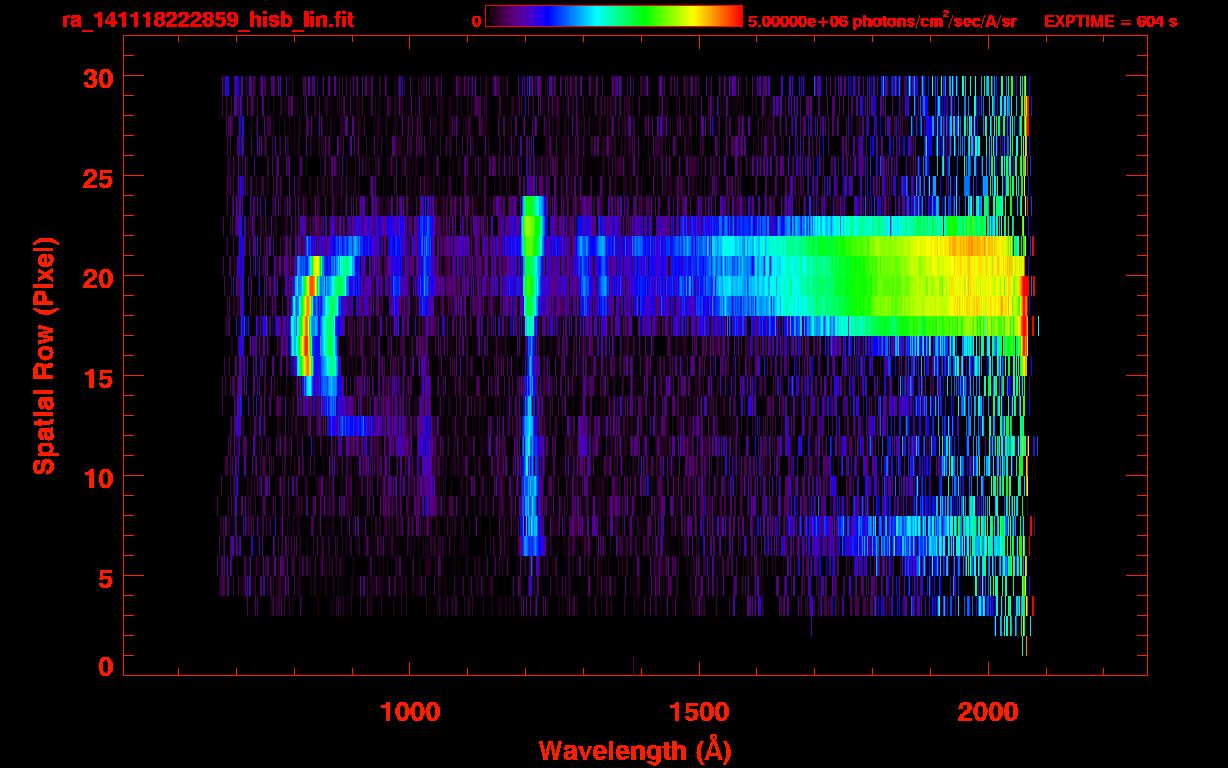Viewport: 1228px width, 768px height.
Task: Click the x-axis tick label 1500
Action: pyautogui.click(x=699, y=710)
